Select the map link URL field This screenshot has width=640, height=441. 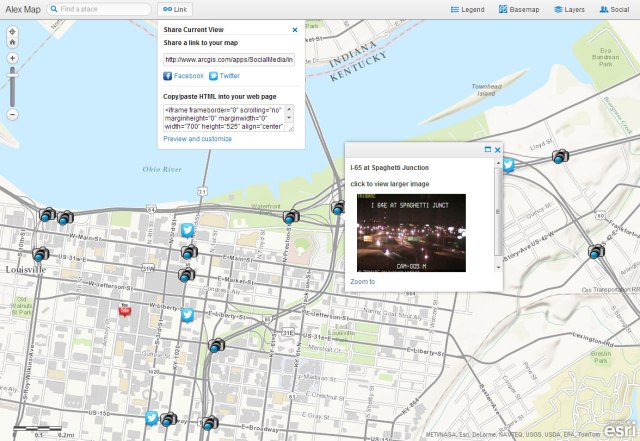(228, 59)
